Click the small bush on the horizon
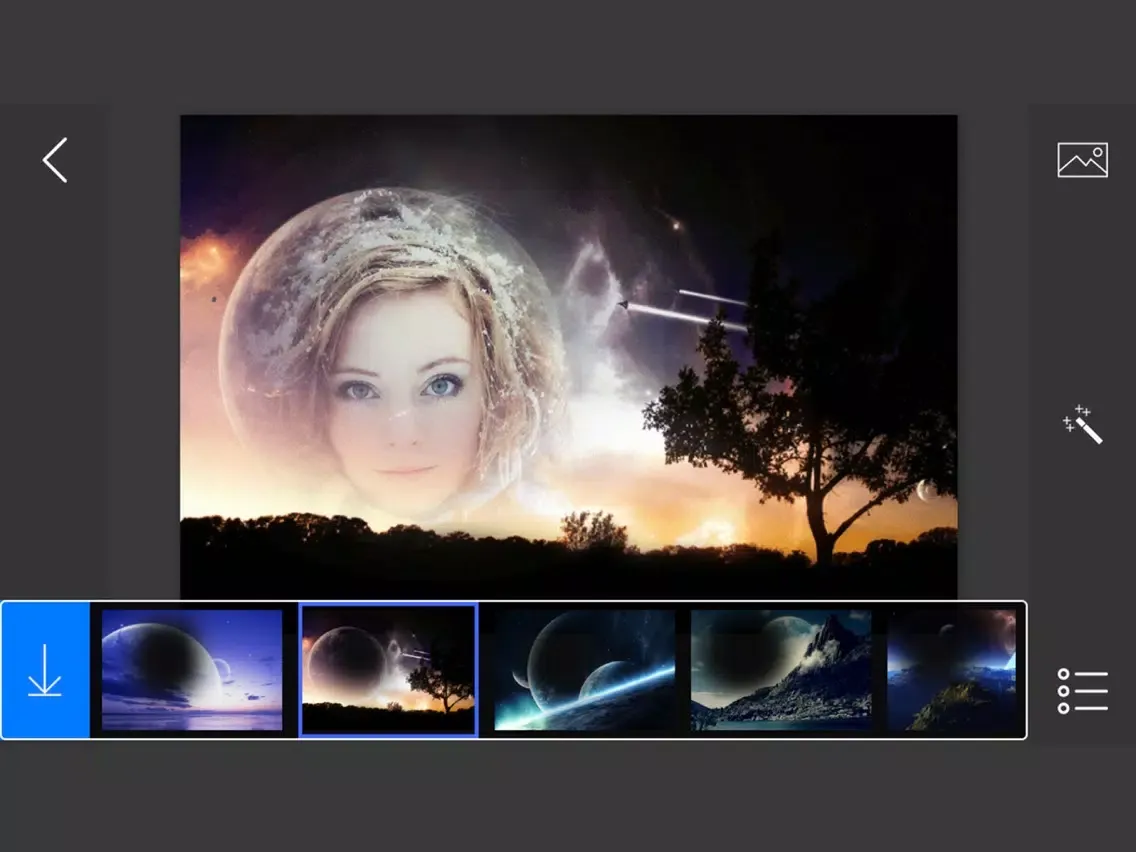The width and height of the screenshot is (1136, 852). [593, 531]
